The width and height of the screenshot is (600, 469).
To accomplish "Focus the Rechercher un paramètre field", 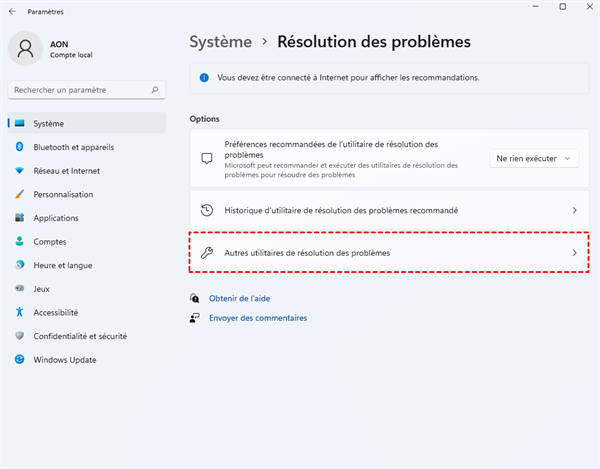I will point(78,90).
